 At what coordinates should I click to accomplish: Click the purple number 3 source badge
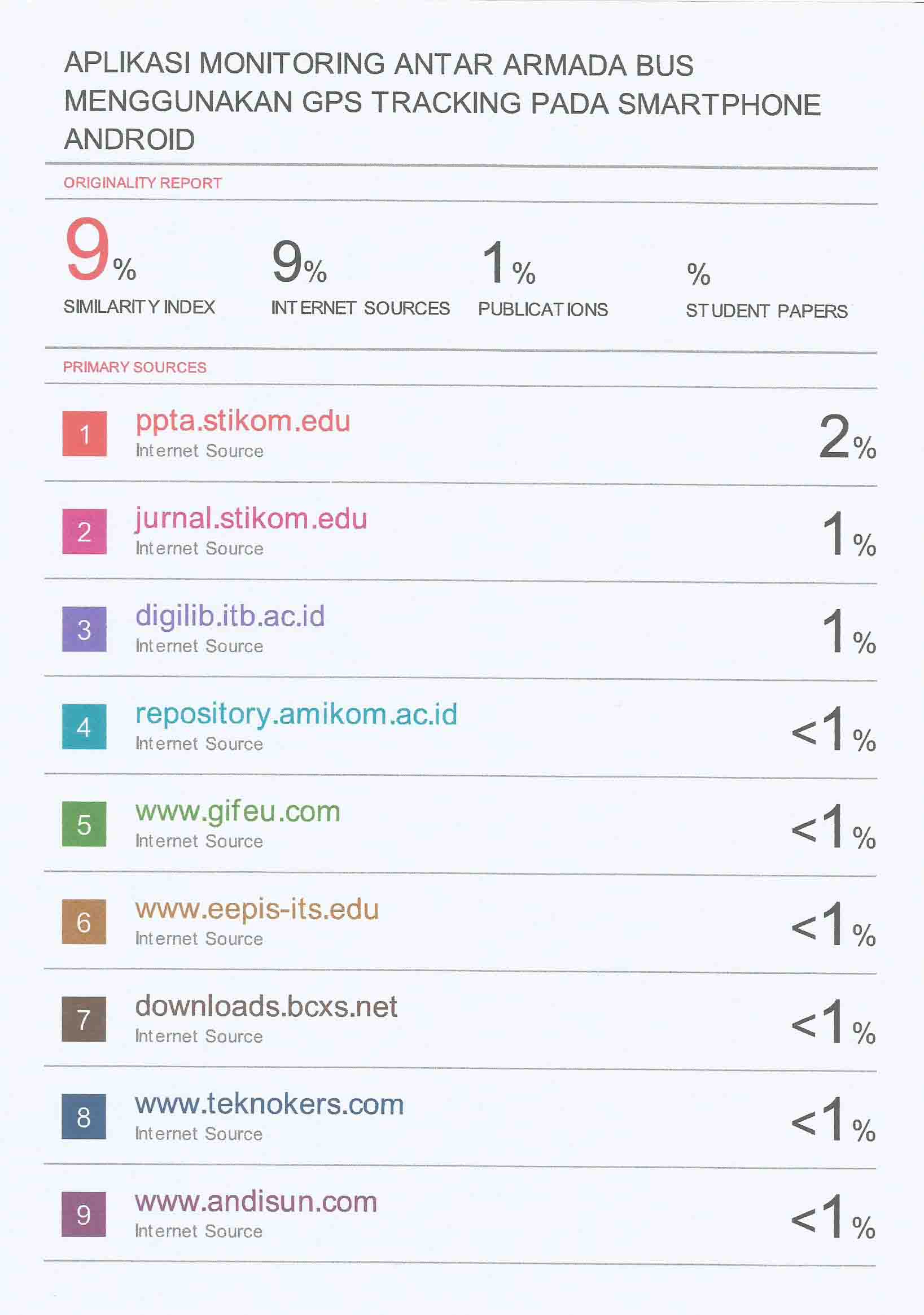[84, 629]
